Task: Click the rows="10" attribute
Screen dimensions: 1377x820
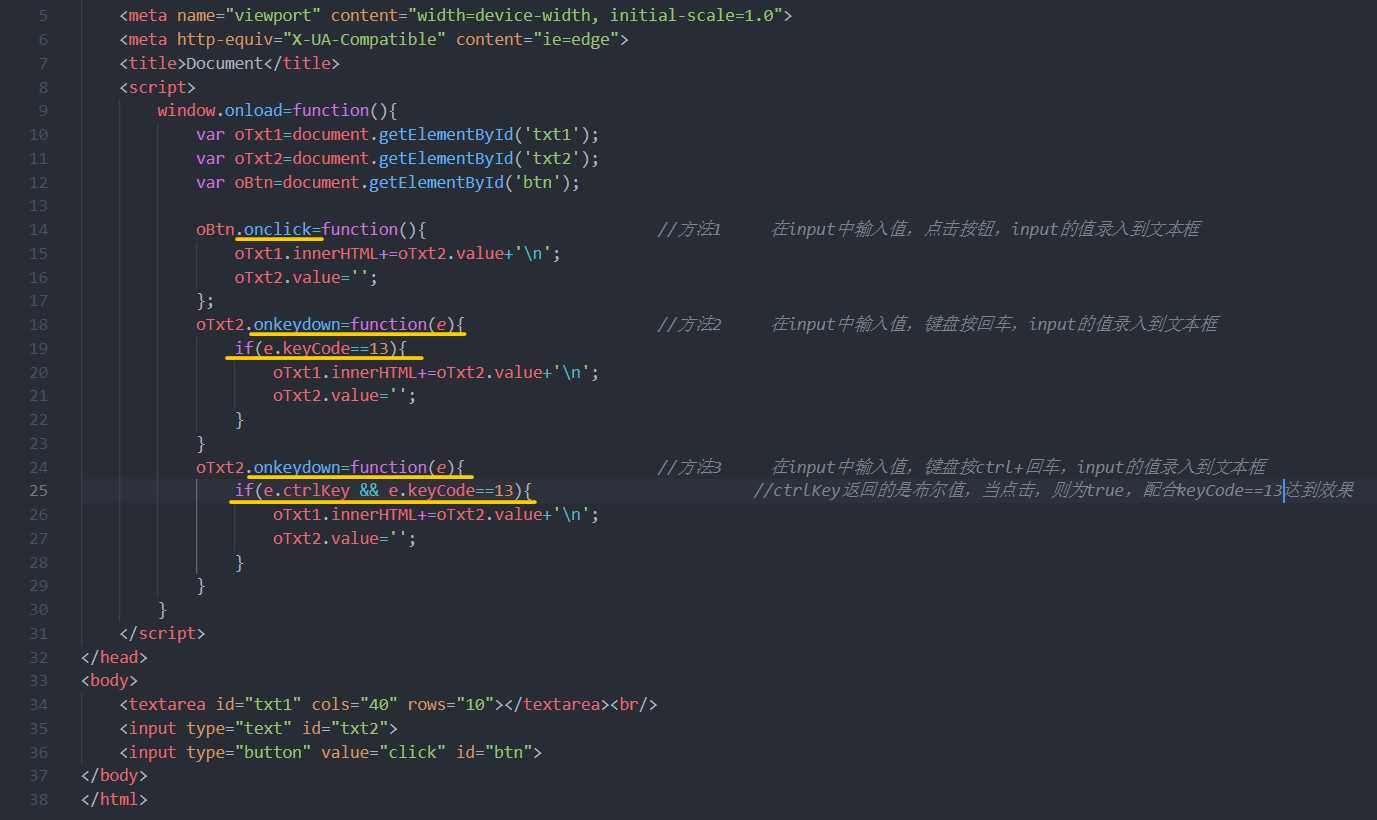Action: [x=451, y=705]
